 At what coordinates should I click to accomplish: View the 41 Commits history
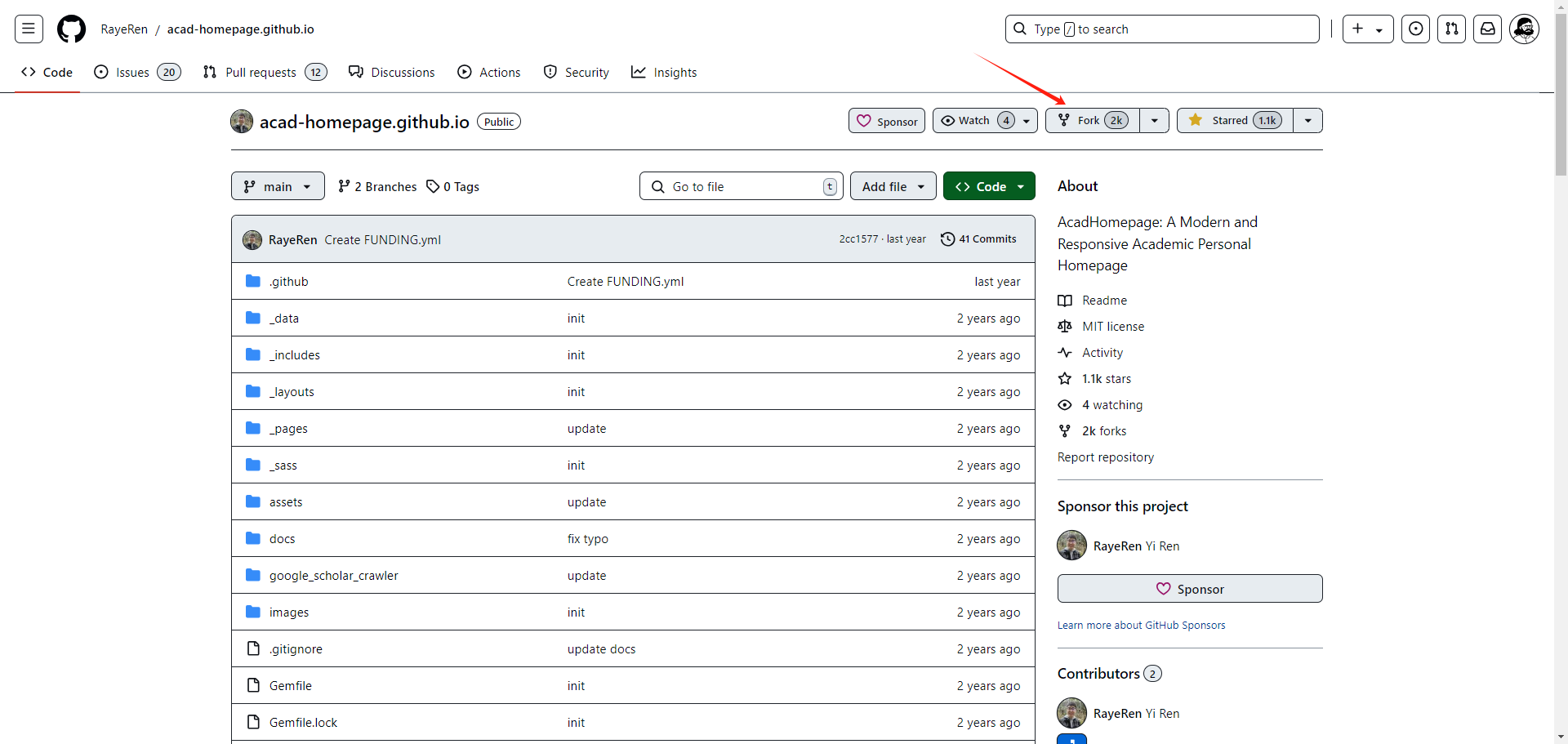[978, 239]
